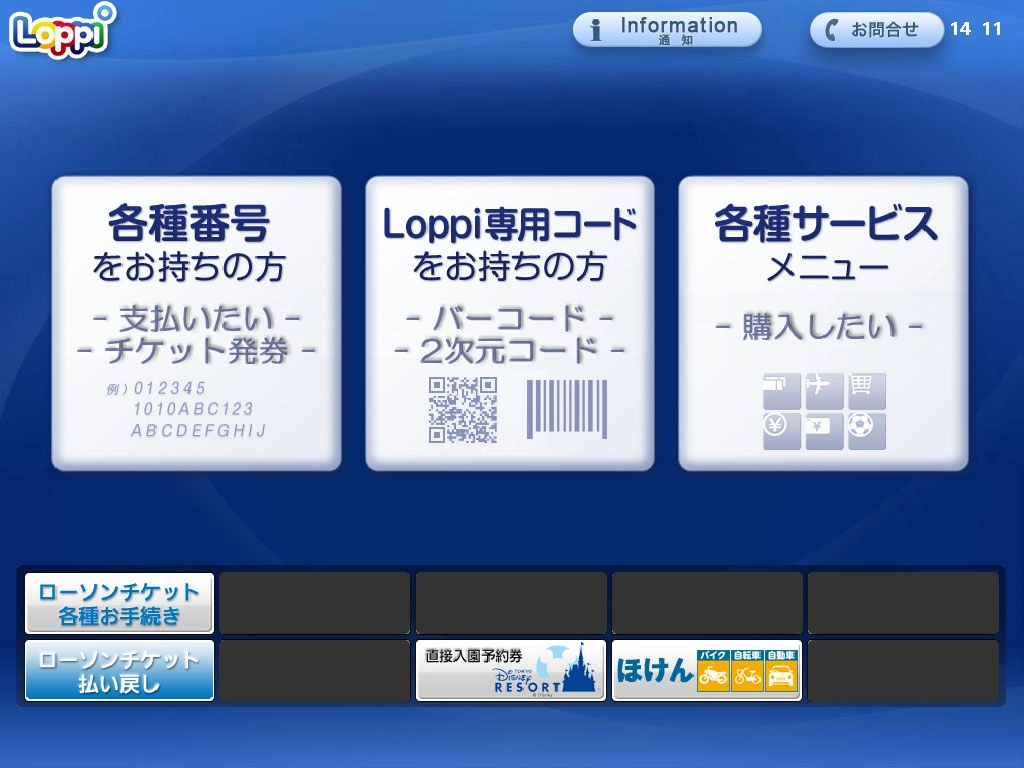Select ローソンチケット 払い戻し
This screenshot has height=768, width=1024.
click(x=119, y=671)
